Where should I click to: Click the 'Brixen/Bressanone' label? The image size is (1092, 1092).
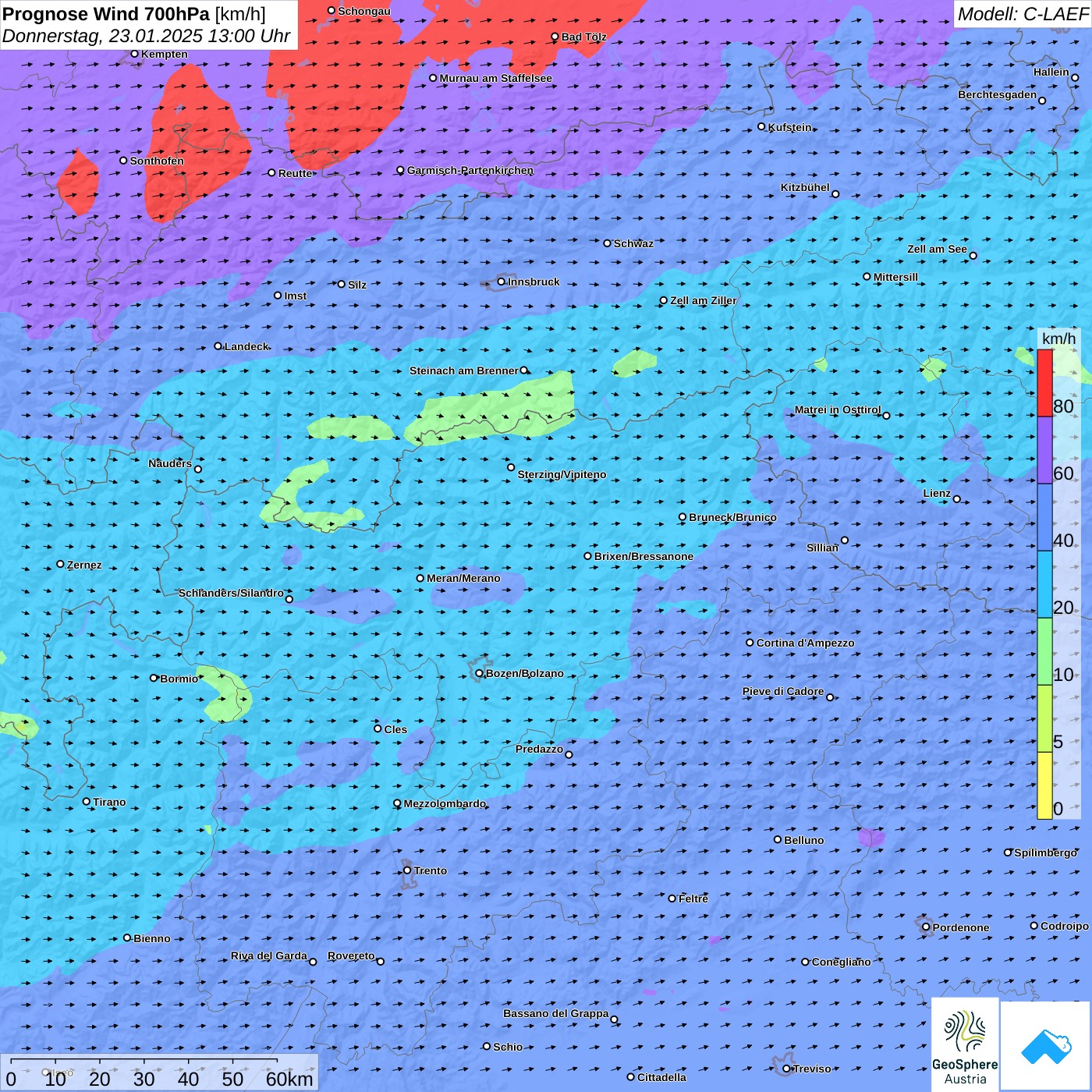coord(643,556)
